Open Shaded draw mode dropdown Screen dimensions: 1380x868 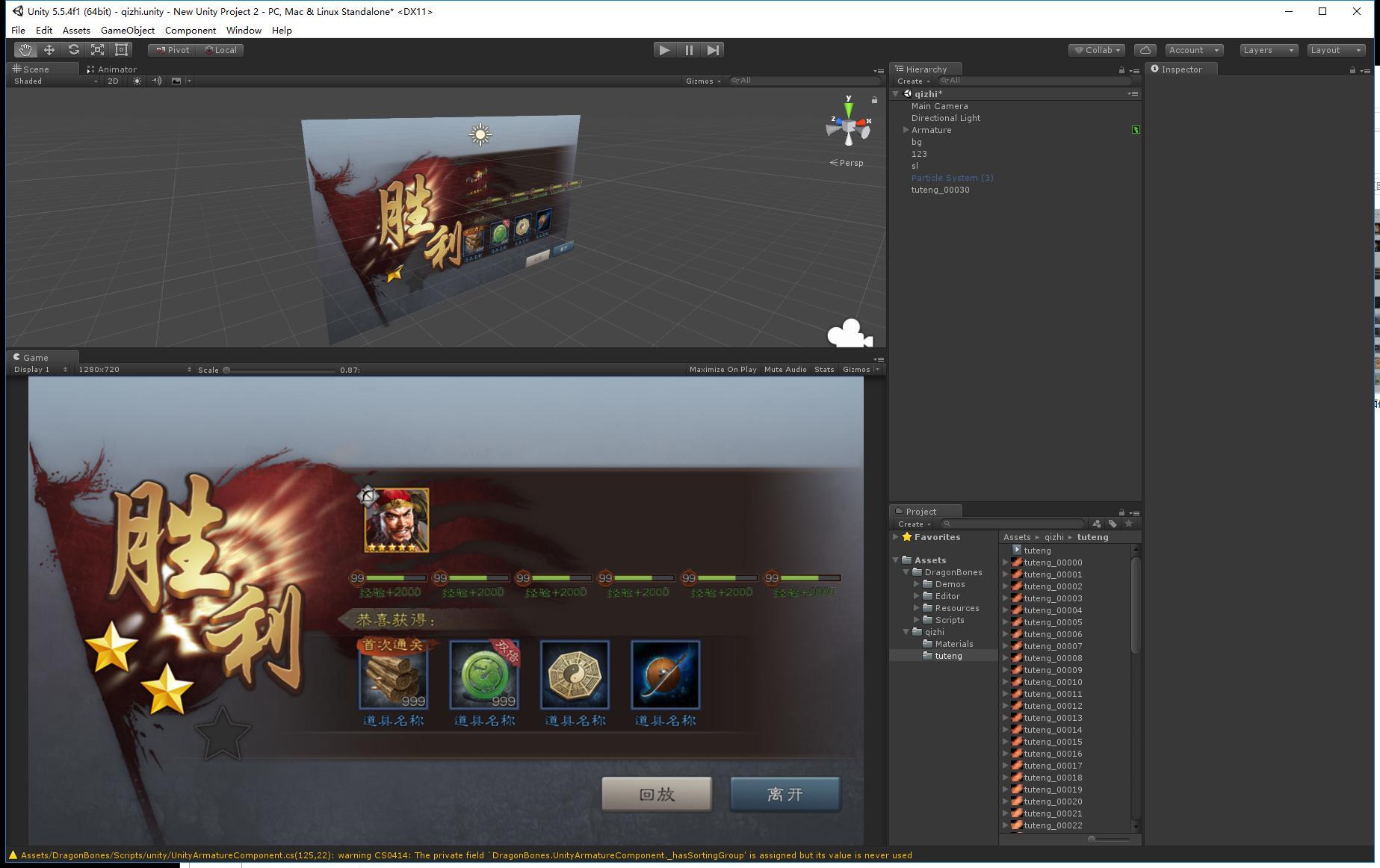pyautogui.click(x=55, y=81)
